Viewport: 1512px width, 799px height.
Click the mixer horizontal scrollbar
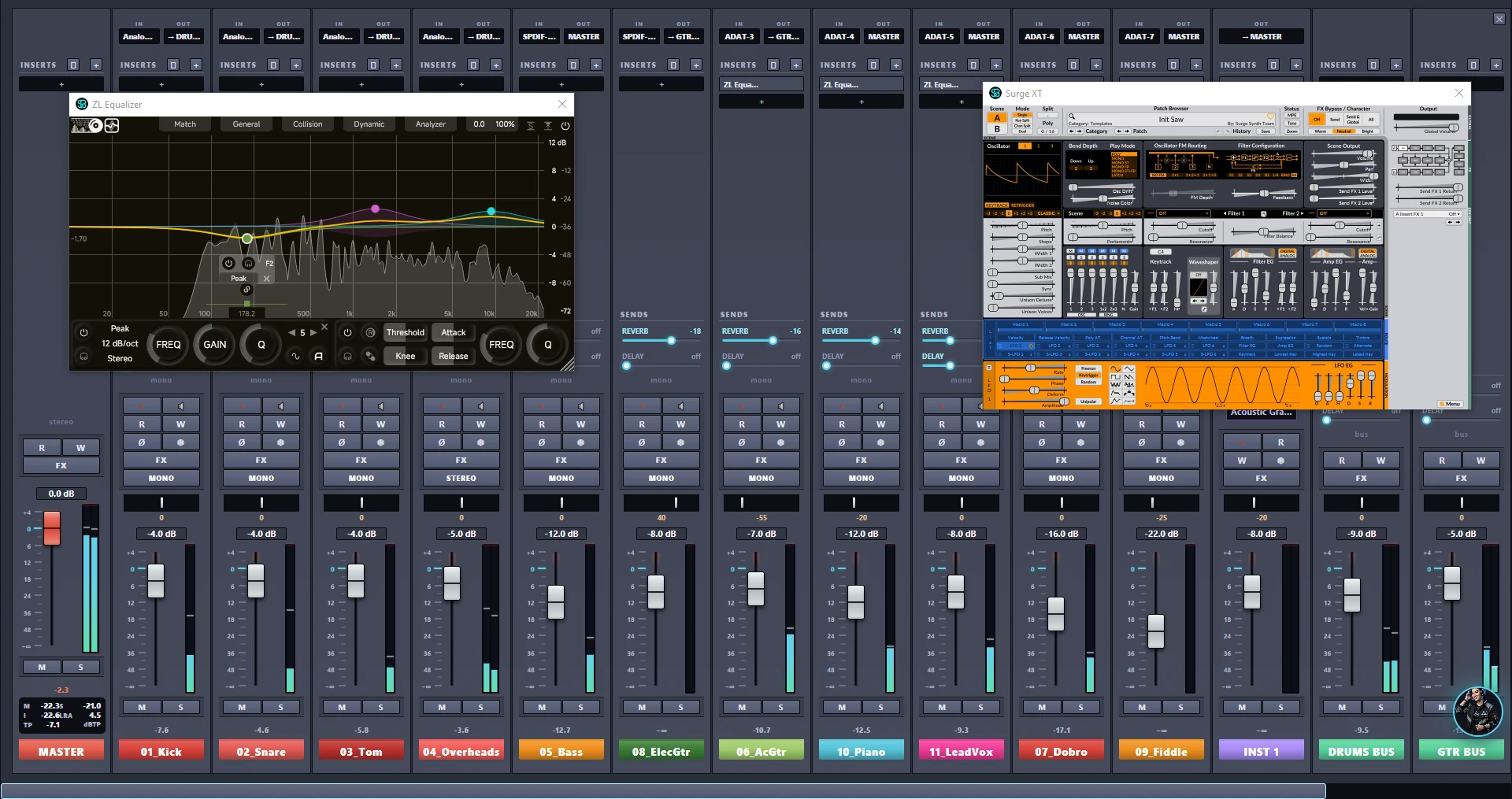[x=663, y=790]
